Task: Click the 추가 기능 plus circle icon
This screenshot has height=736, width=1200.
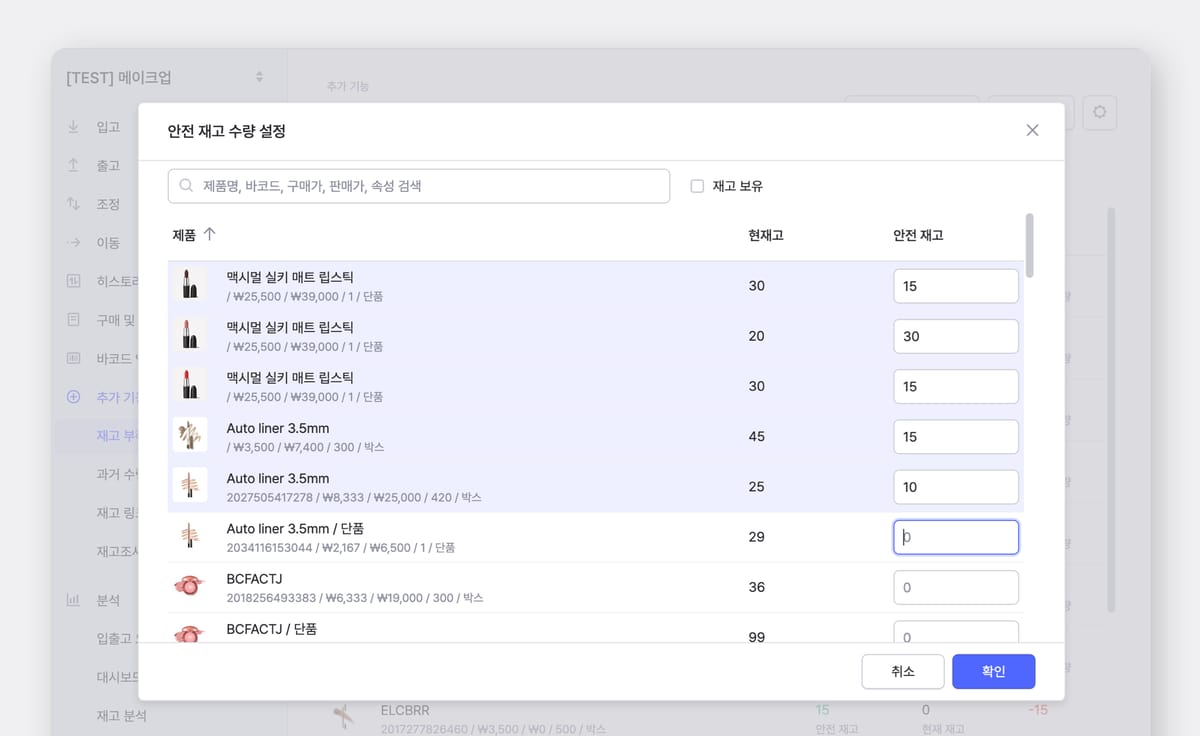Action: coord(73,397)
